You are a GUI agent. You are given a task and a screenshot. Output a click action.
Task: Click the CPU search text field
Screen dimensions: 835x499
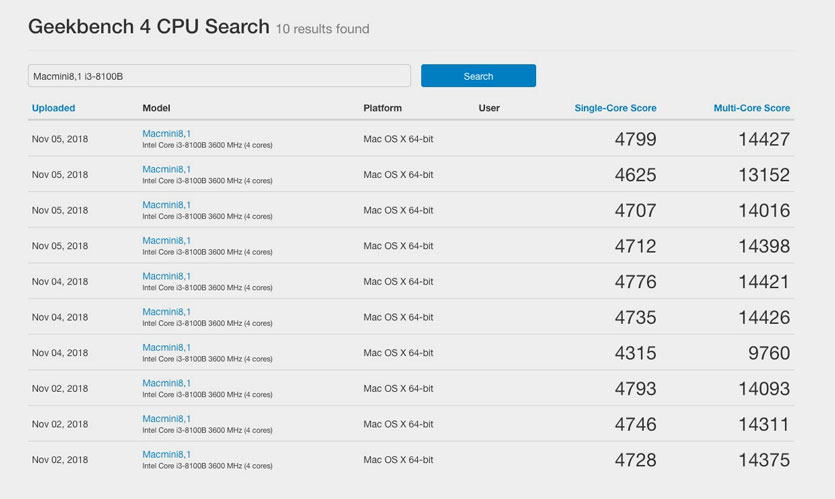click(219, 76)
